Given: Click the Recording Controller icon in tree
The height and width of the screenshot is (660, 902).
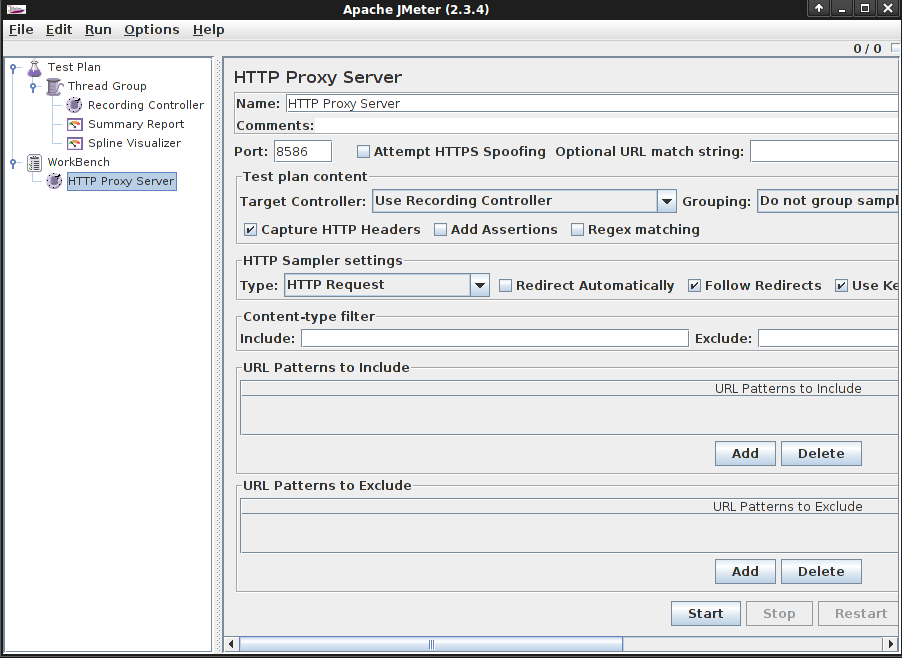Looking at the screenshot, I should (74, 105).
